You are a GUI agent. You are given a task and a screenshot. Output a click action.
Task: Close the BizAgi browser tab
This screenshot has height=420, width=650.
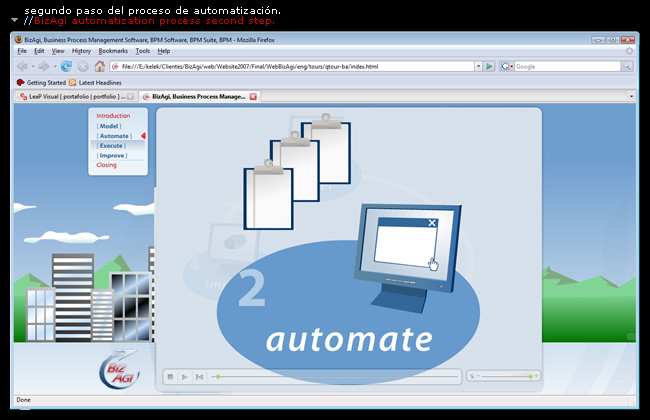point(253,97)
